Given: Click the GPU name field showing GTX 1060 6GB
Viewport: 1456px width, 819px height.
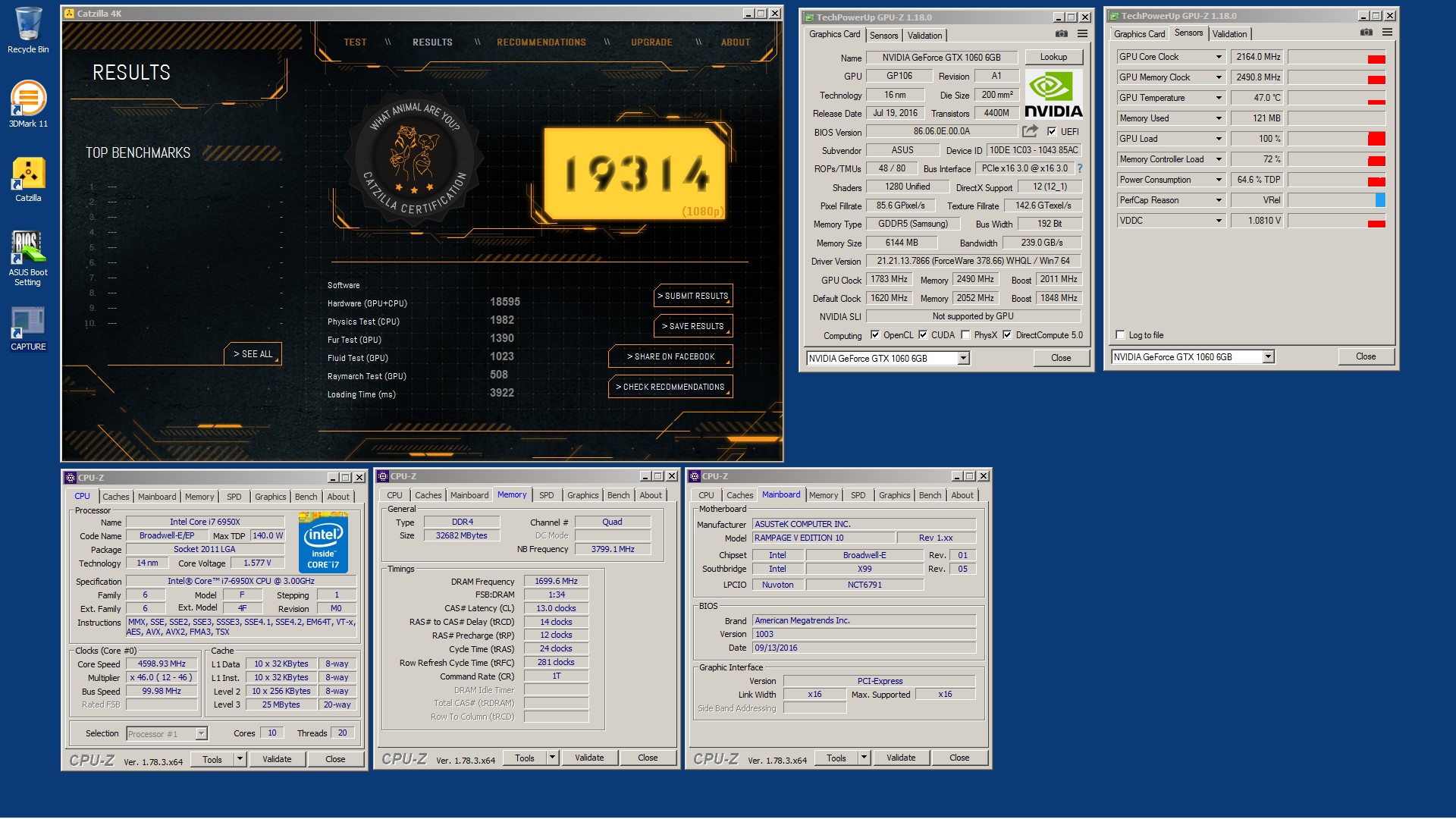Looking at the screenshot, I should click(x=941, y=58).
